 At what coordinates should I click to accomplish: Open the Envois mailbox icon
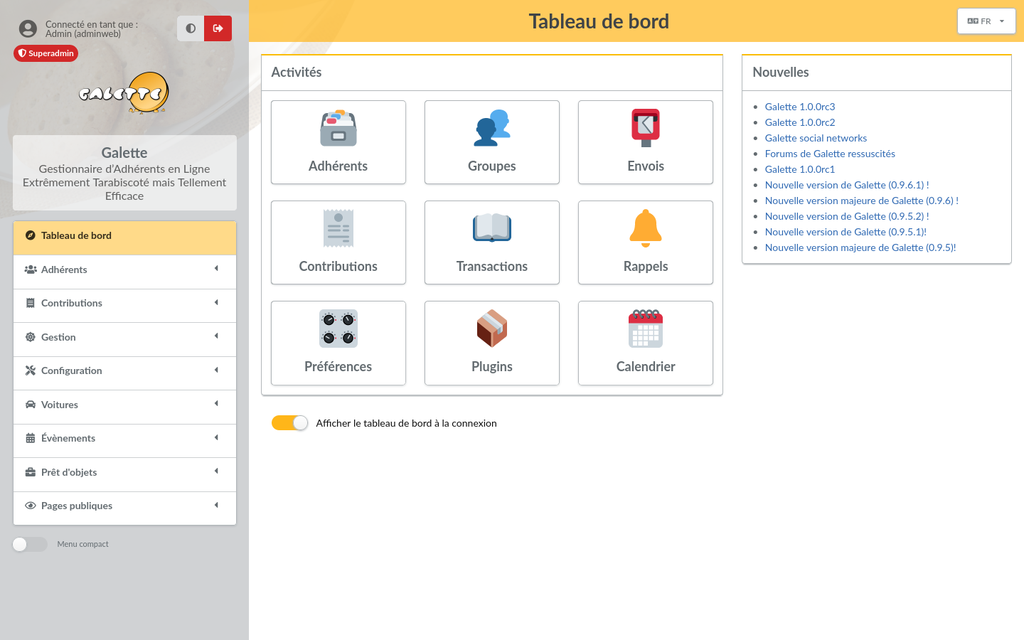click(645, 128)
